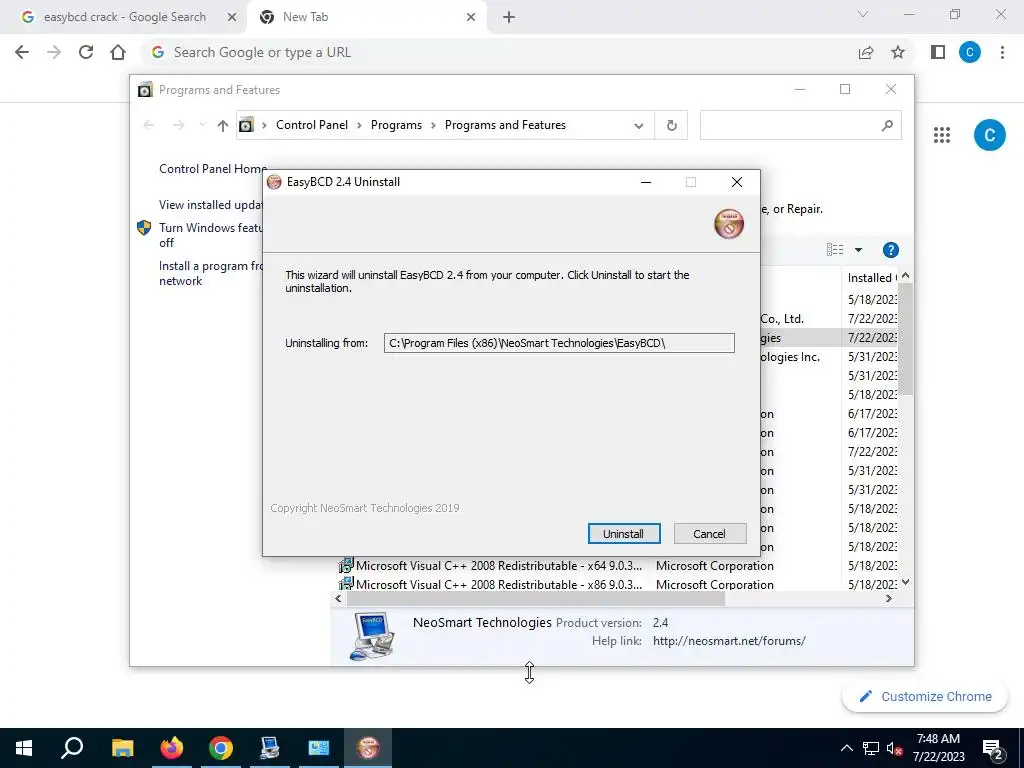Toggle Chrome side panel
Screen dimensions: 1024x768
click(x=938, y=52)
